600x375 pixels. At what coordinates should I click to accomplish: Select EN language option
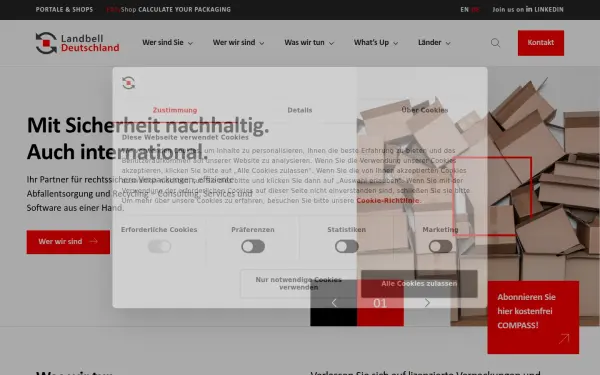coord(465,10)
